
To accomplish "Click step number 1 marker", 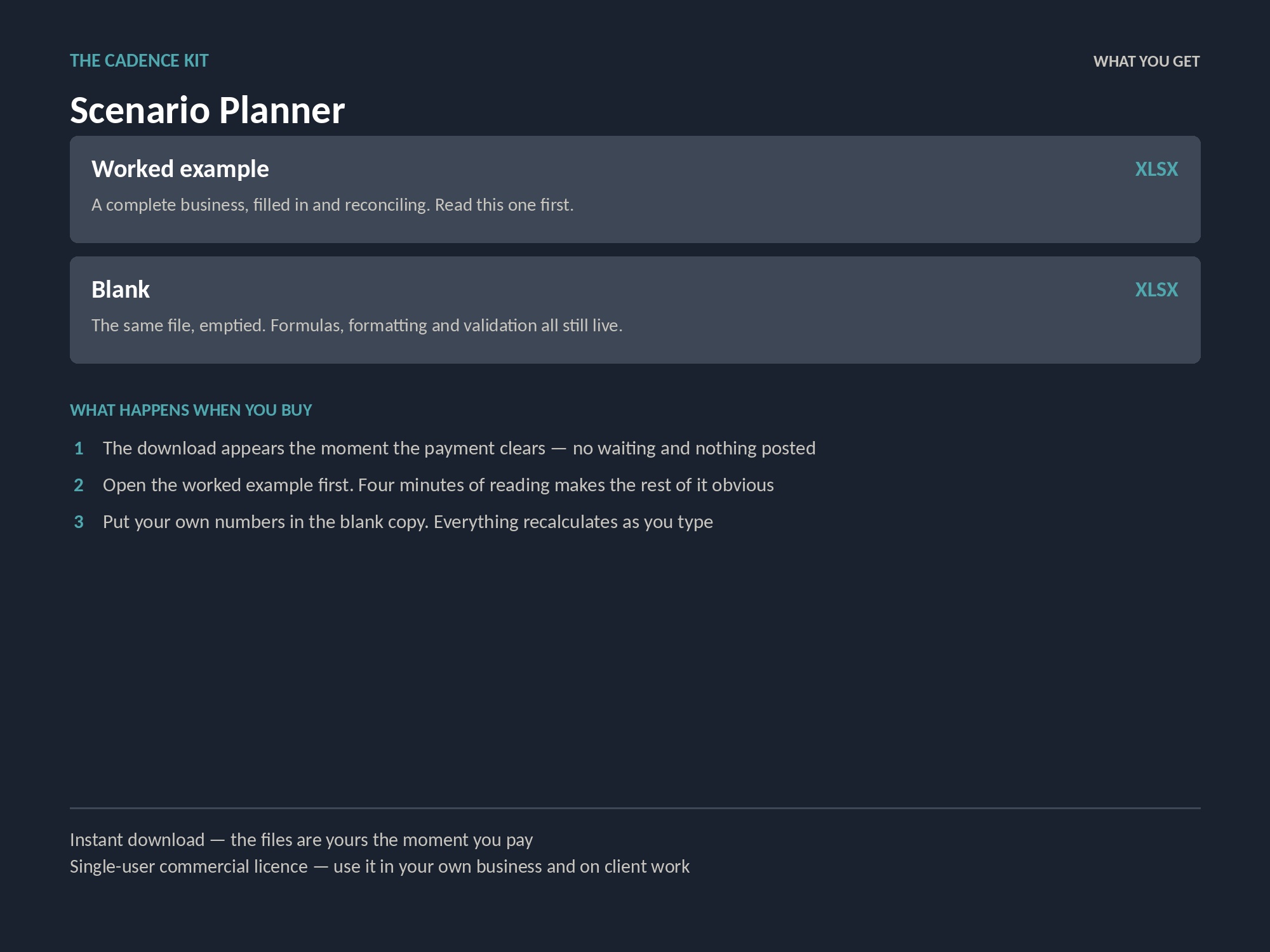I will pos(79,449).
